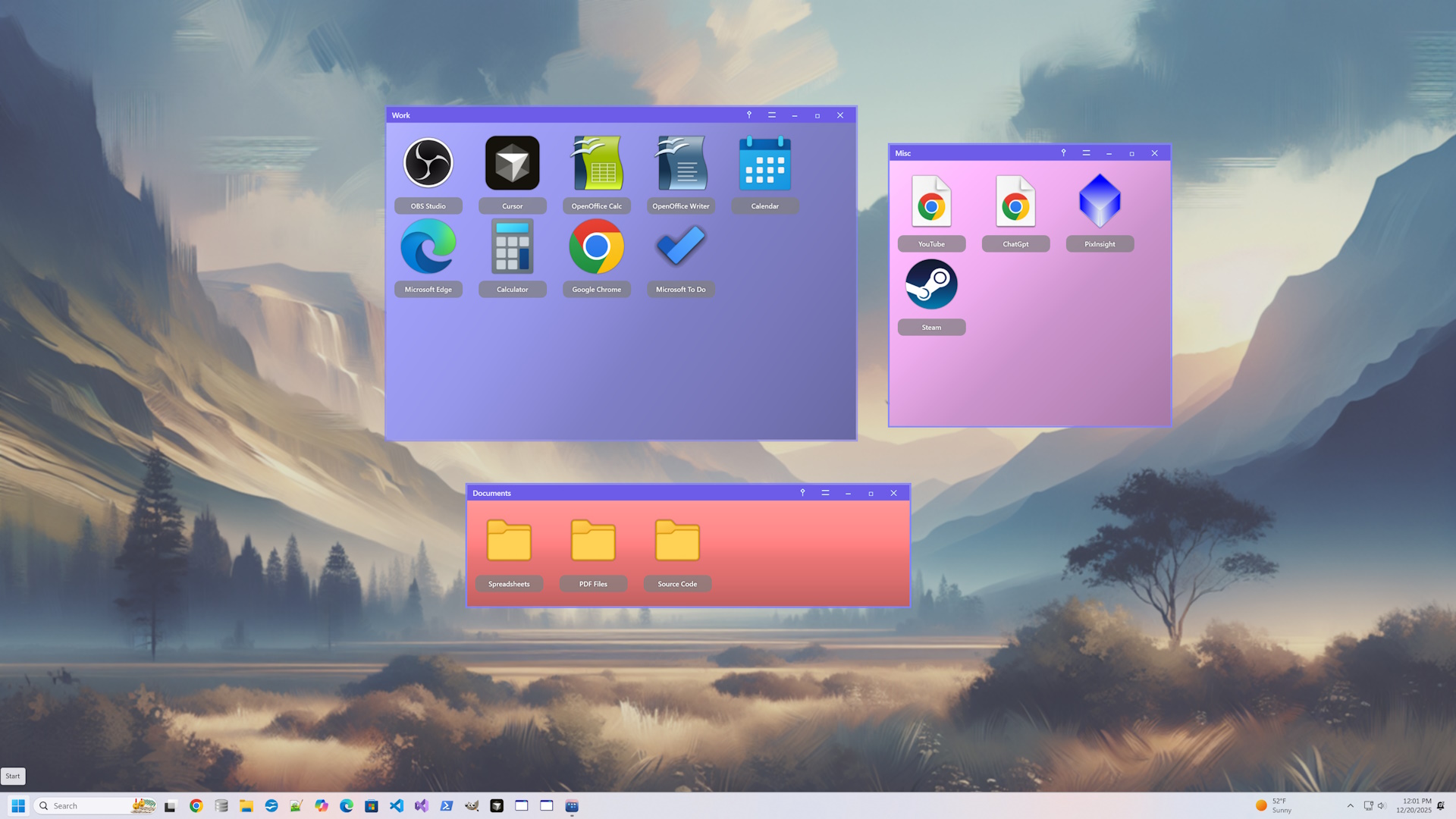Open OpenOffice Writer
The image size is (1456, 819).
pos(680,162)
